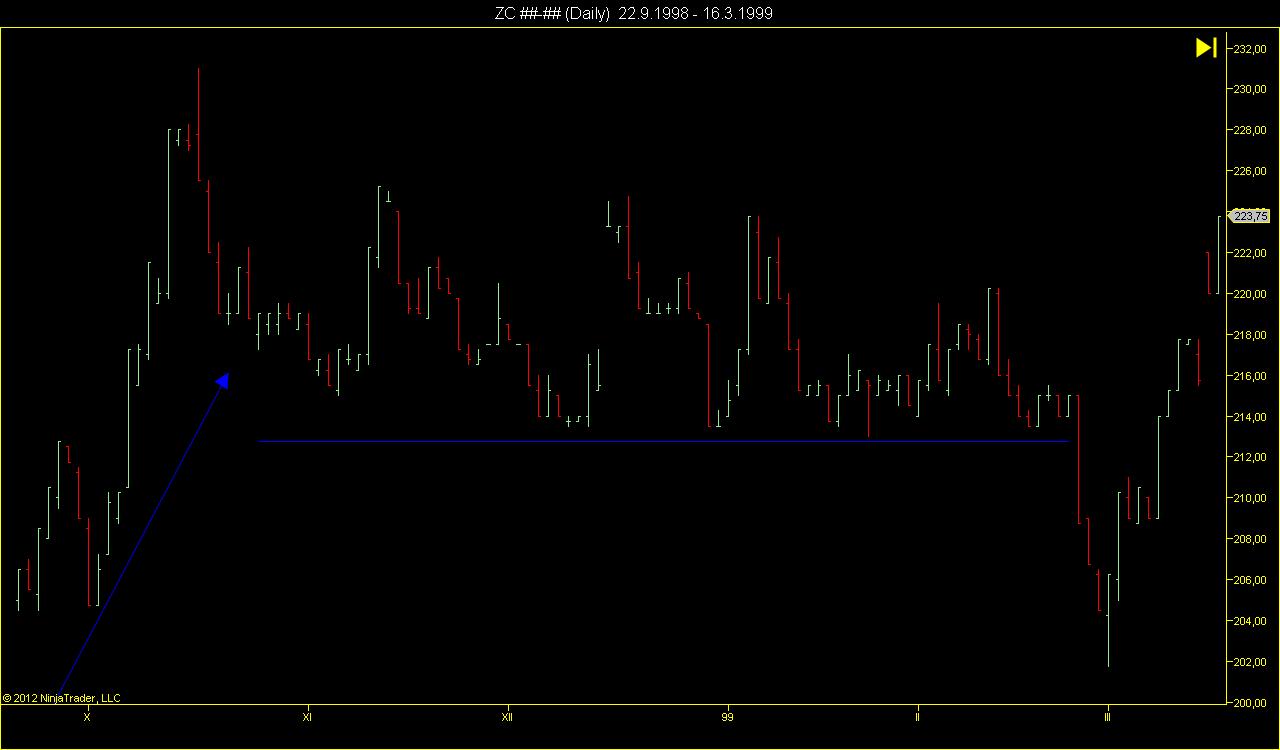Click the II month label on time axis
The width and height of the screenshot is (1280, 750).
(x=917, y=718)
